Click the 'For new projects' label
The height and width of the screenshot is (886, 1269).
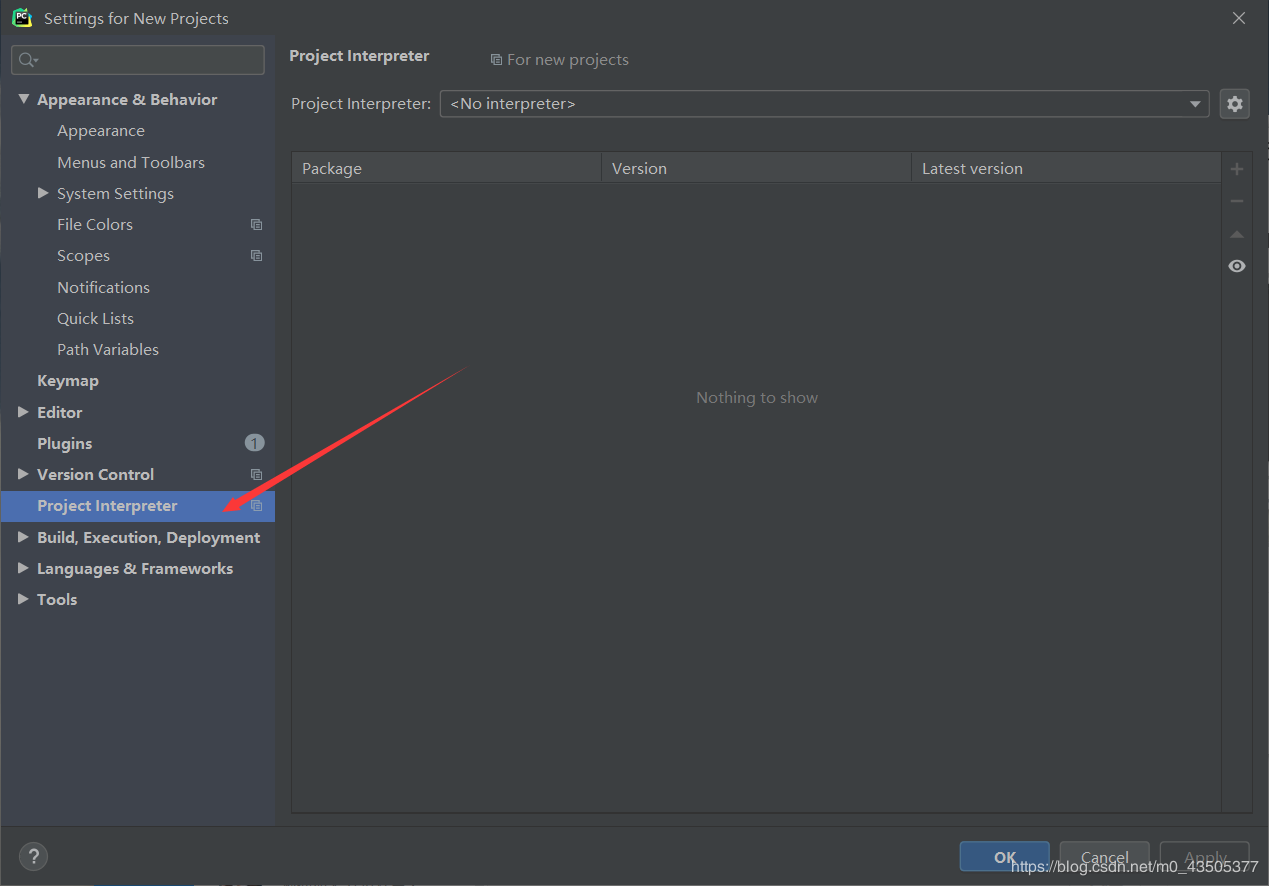click(x=568, y=60)
